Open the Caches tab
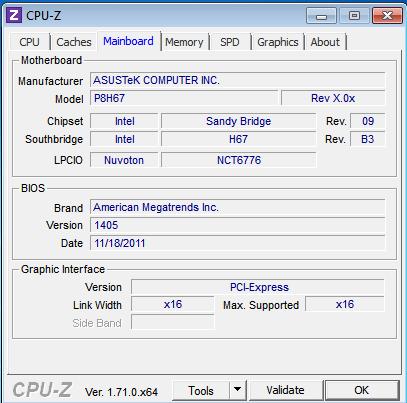The image size is (407, 403). 74,42
